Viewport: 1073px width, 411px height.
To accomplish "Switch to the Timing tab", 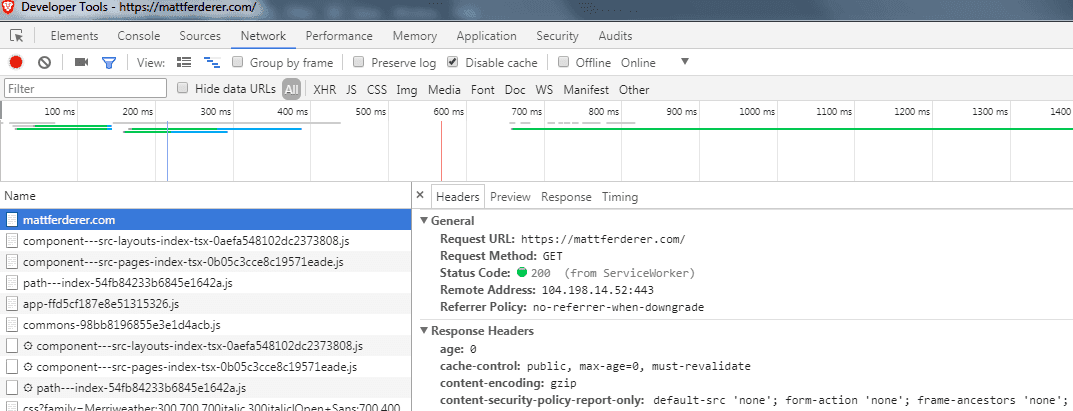I will 619,197.
